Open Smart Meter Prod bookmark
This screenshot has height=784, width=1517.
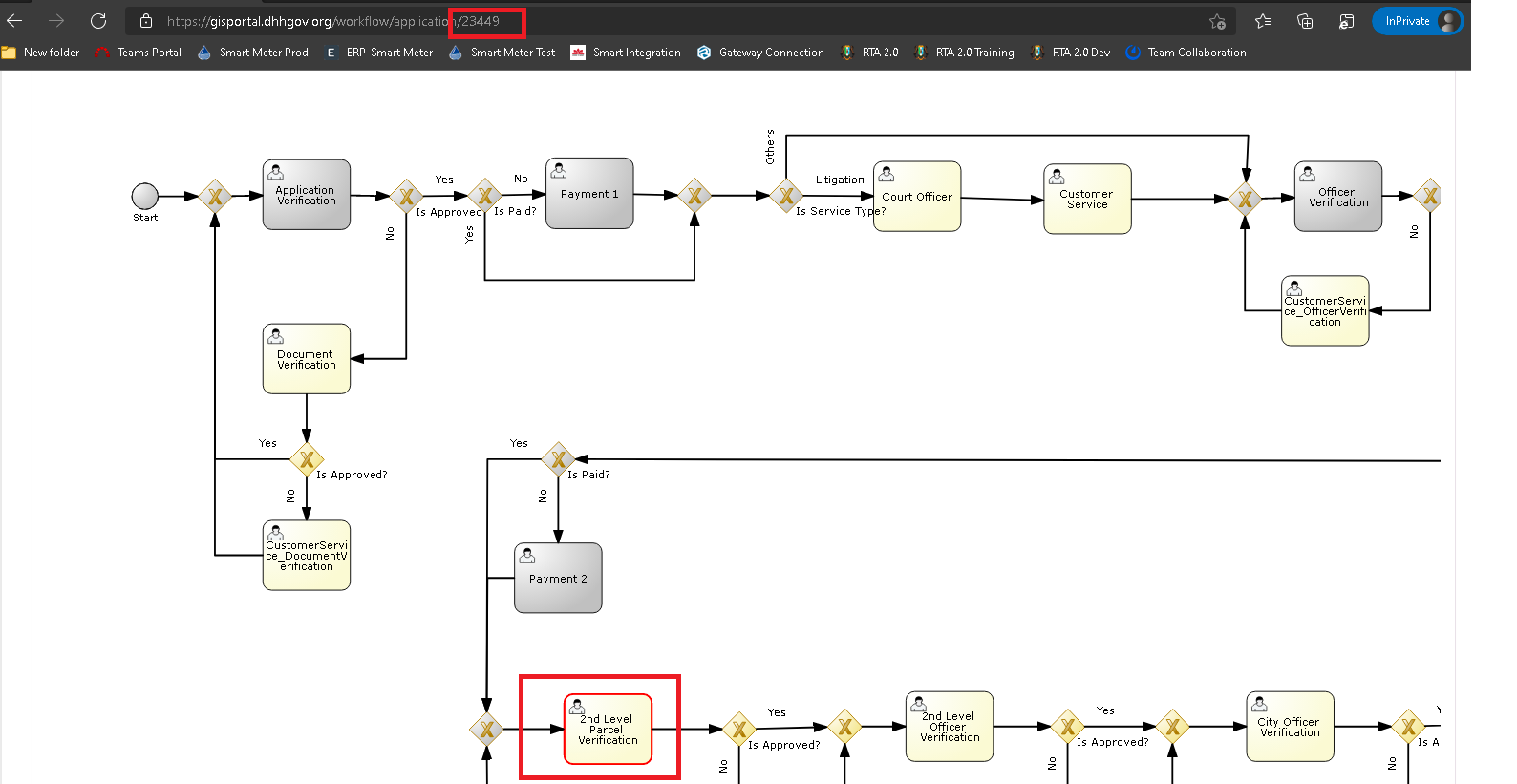(253, 53)
